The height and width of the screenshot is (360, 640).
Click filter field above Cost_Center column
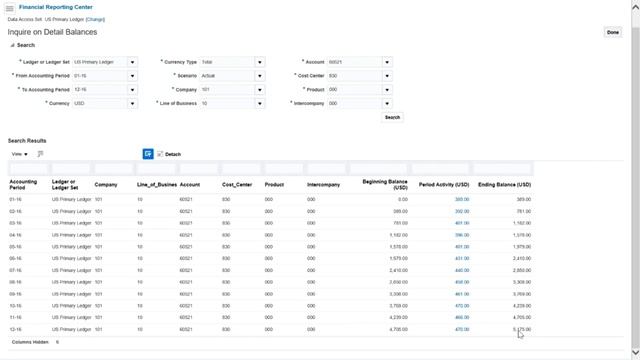pos(241,169)
